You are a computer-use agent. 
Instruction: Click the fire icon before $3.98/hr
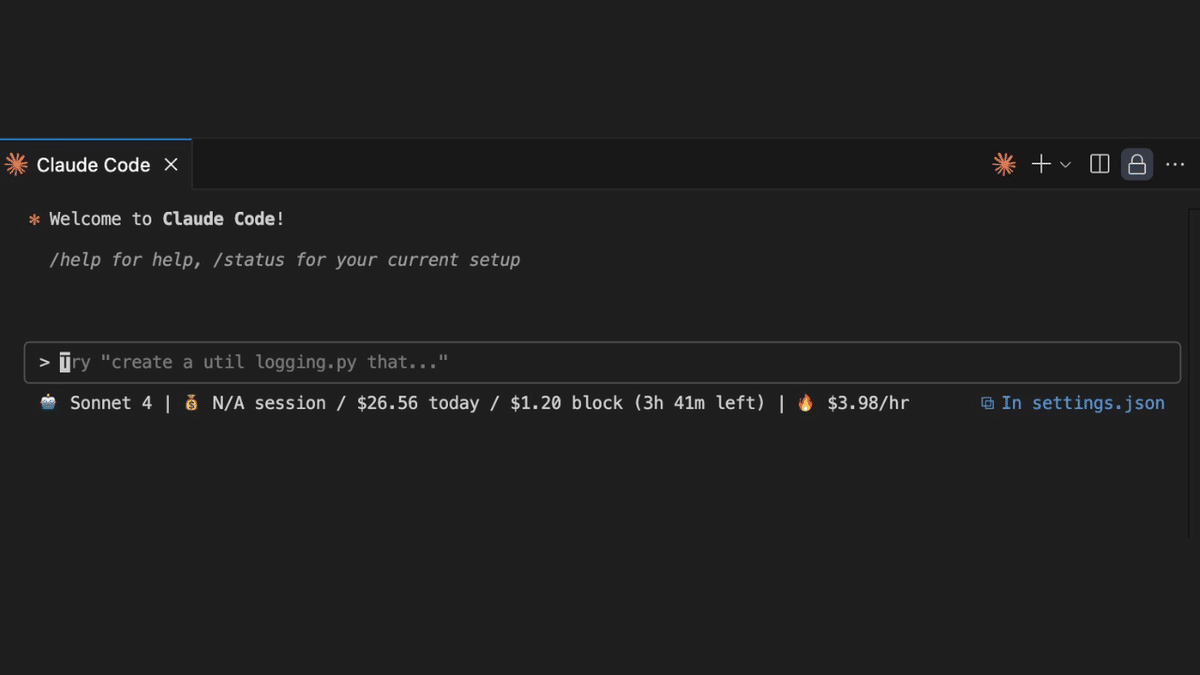pyautogui.click(x=806, y=403)
